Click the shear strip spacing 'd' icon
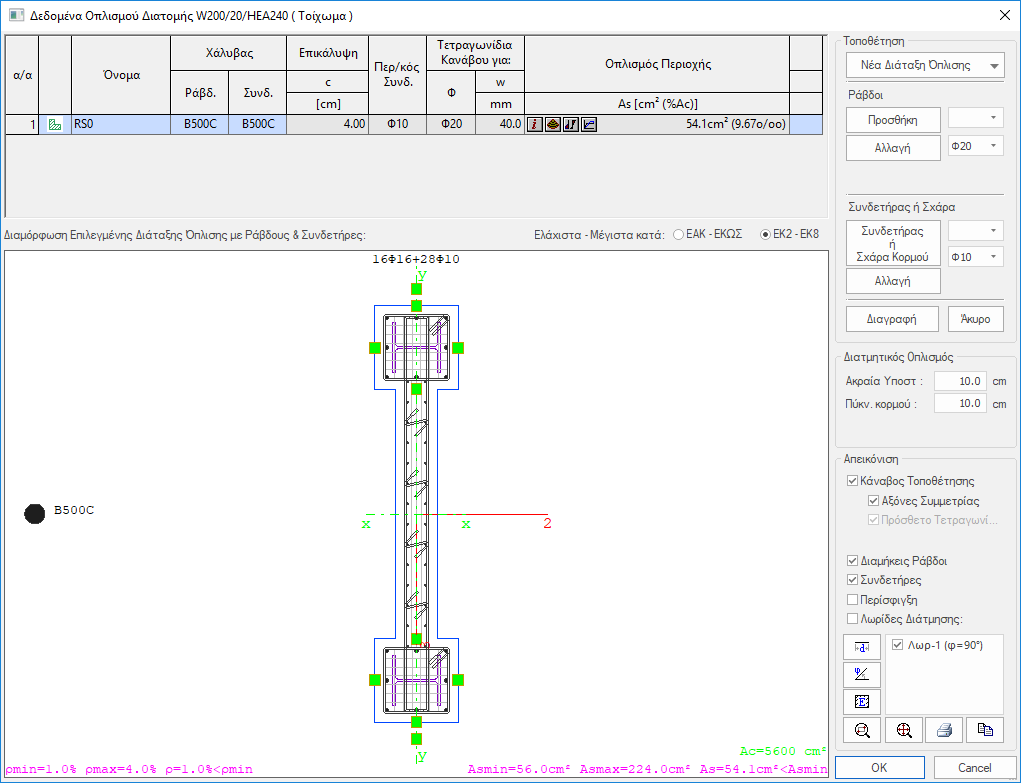The image size is (1021, 783). [x=862, y=646]
